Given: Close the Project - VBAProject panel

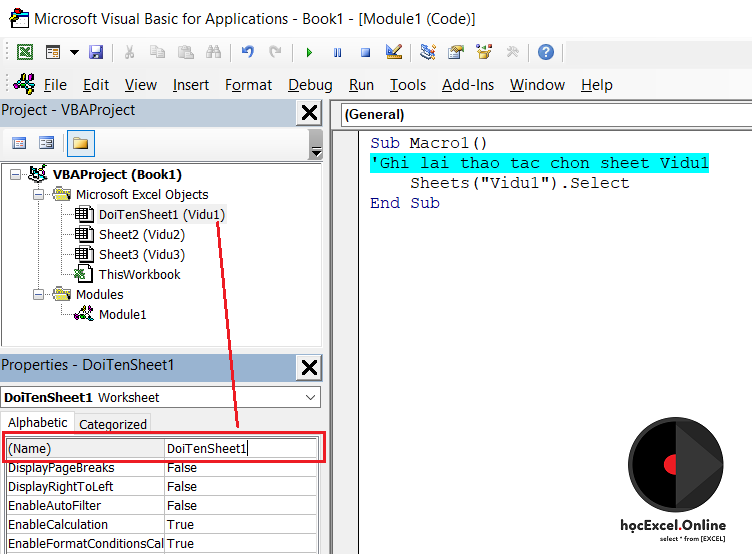Looking at the screenshot, I should click(x=309, y=113).
